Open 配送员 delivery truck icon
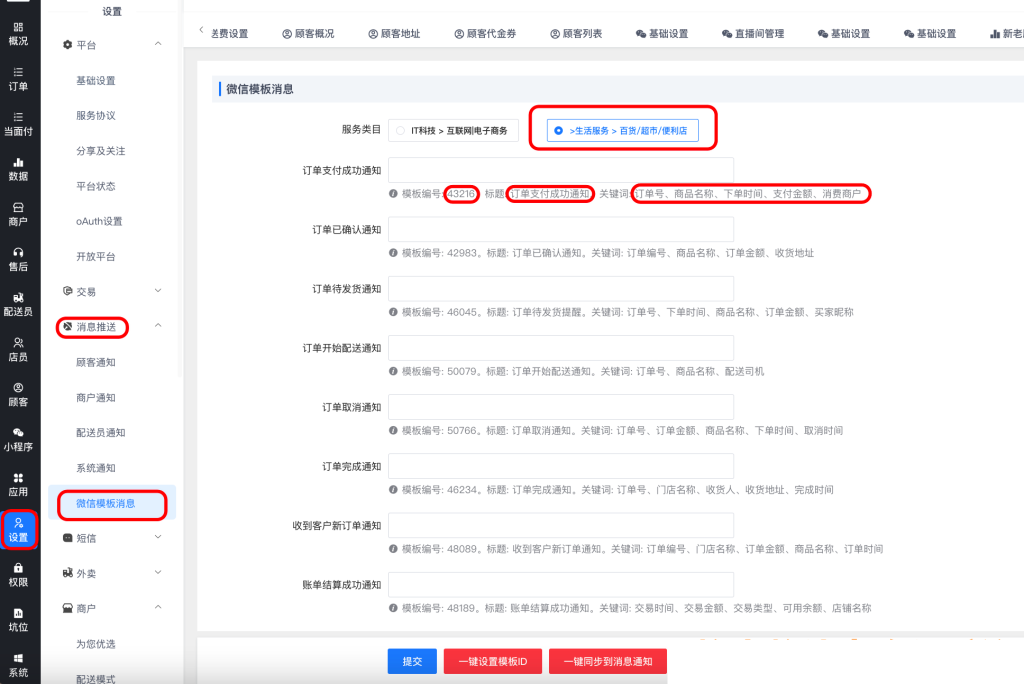 point(18,297)
